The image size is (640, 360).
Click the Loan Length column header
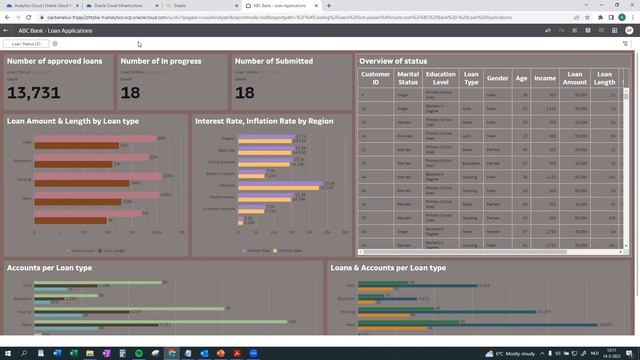point(604,78)
